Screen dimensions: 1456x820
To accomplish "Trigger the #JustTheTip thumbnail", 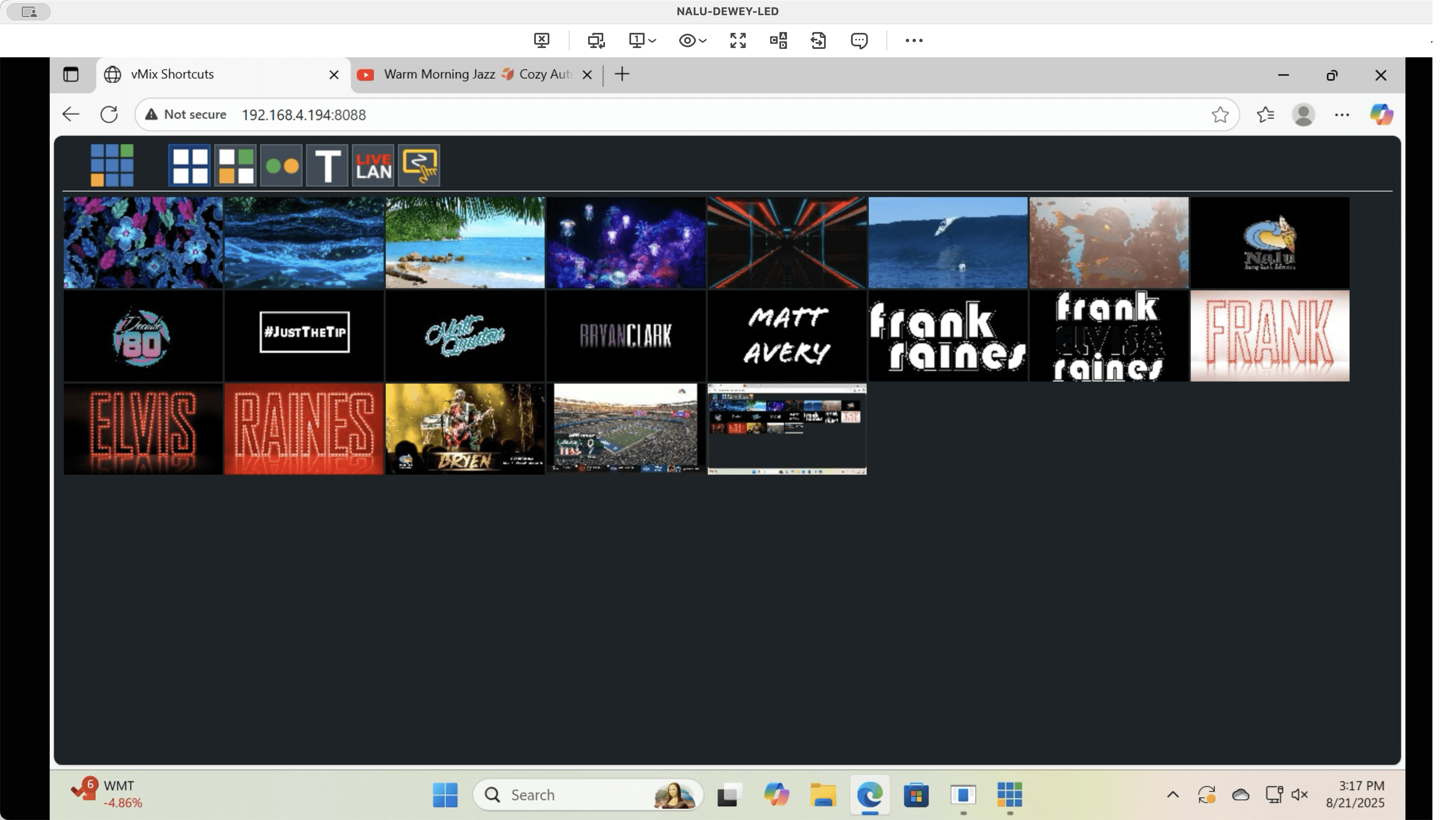I will [304, 336].
